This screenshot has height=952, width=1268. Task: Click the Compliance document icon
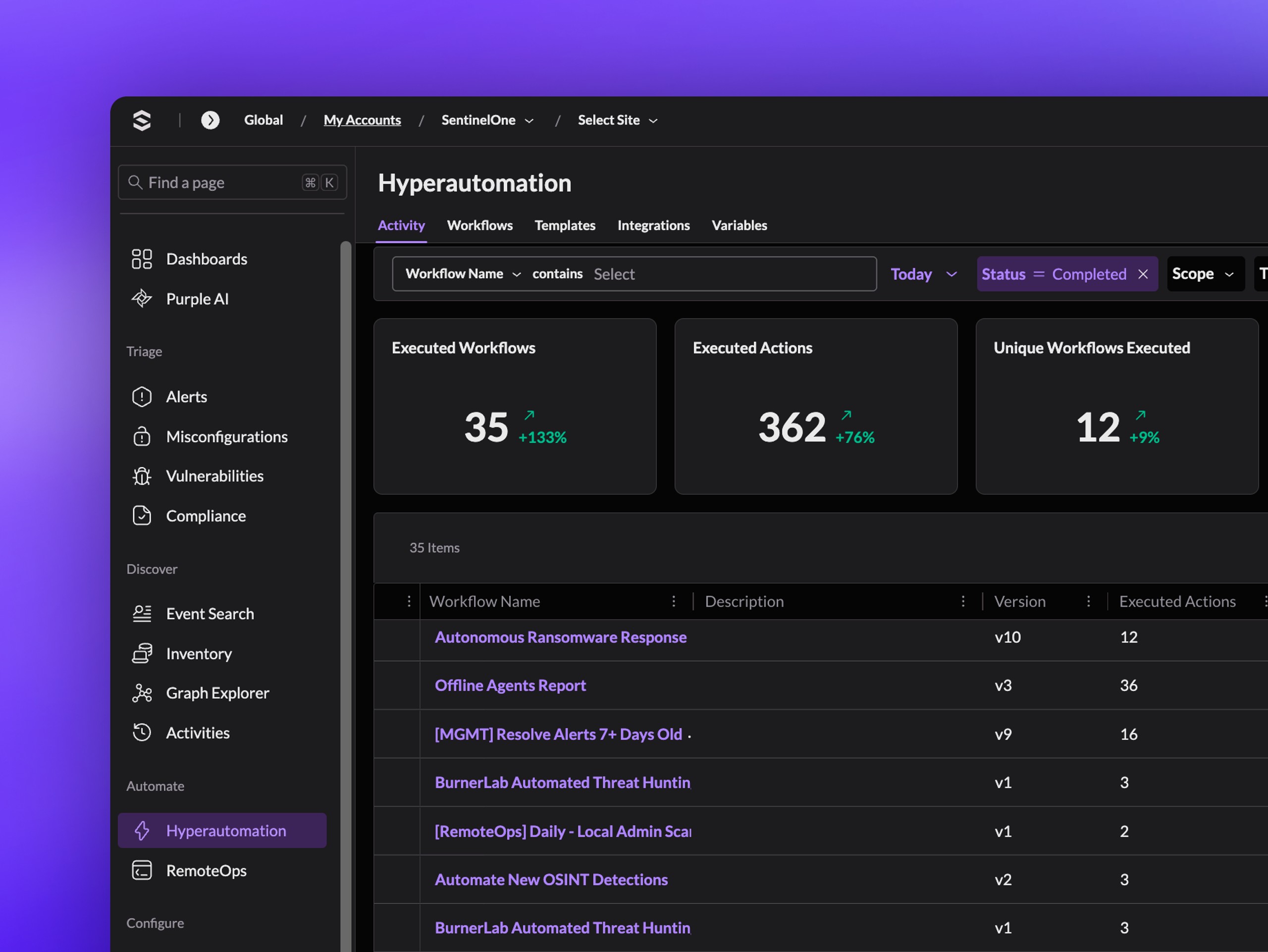(x=142, y=516)
